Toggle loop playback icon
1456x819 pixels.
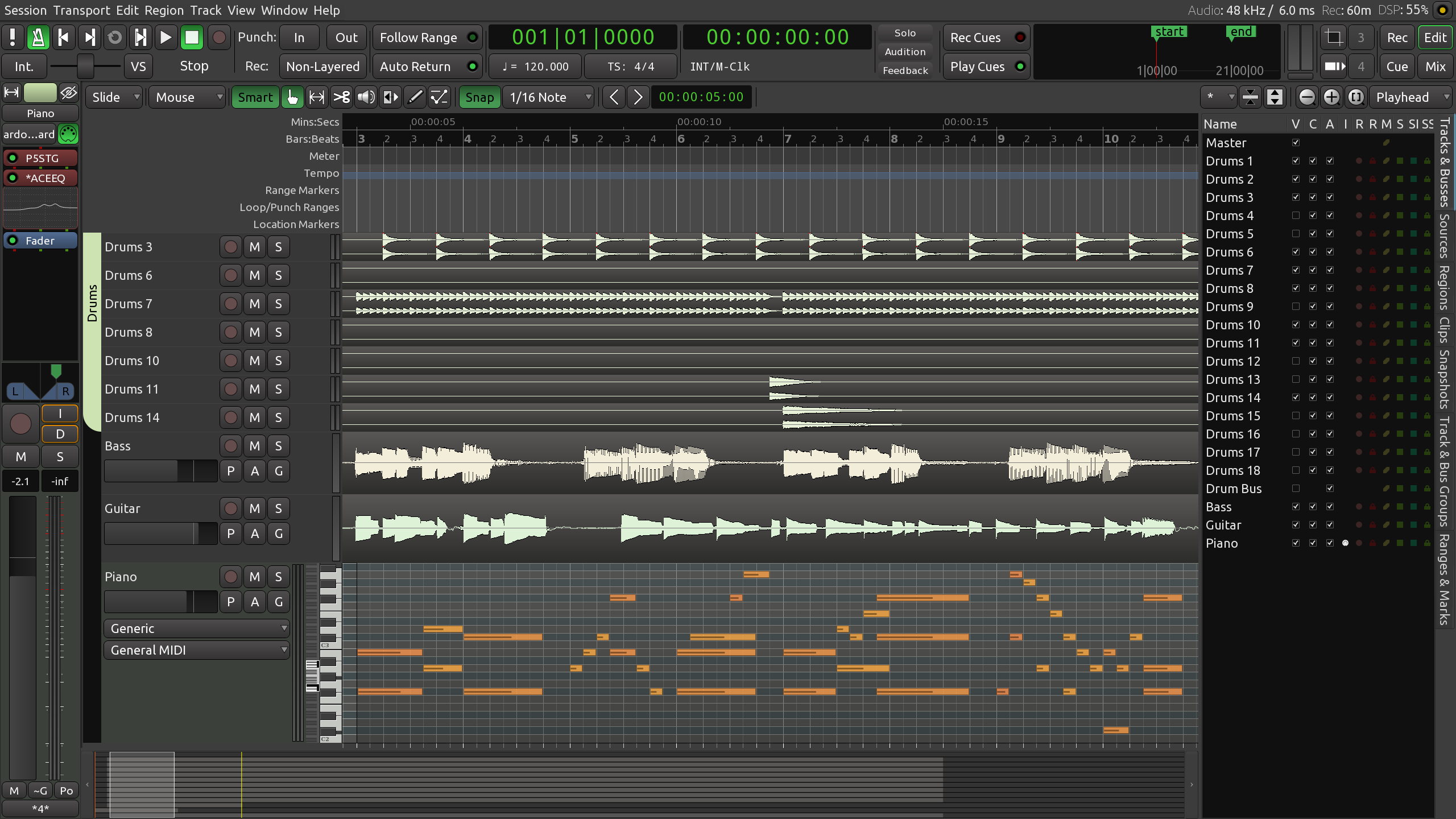[115, 38]
